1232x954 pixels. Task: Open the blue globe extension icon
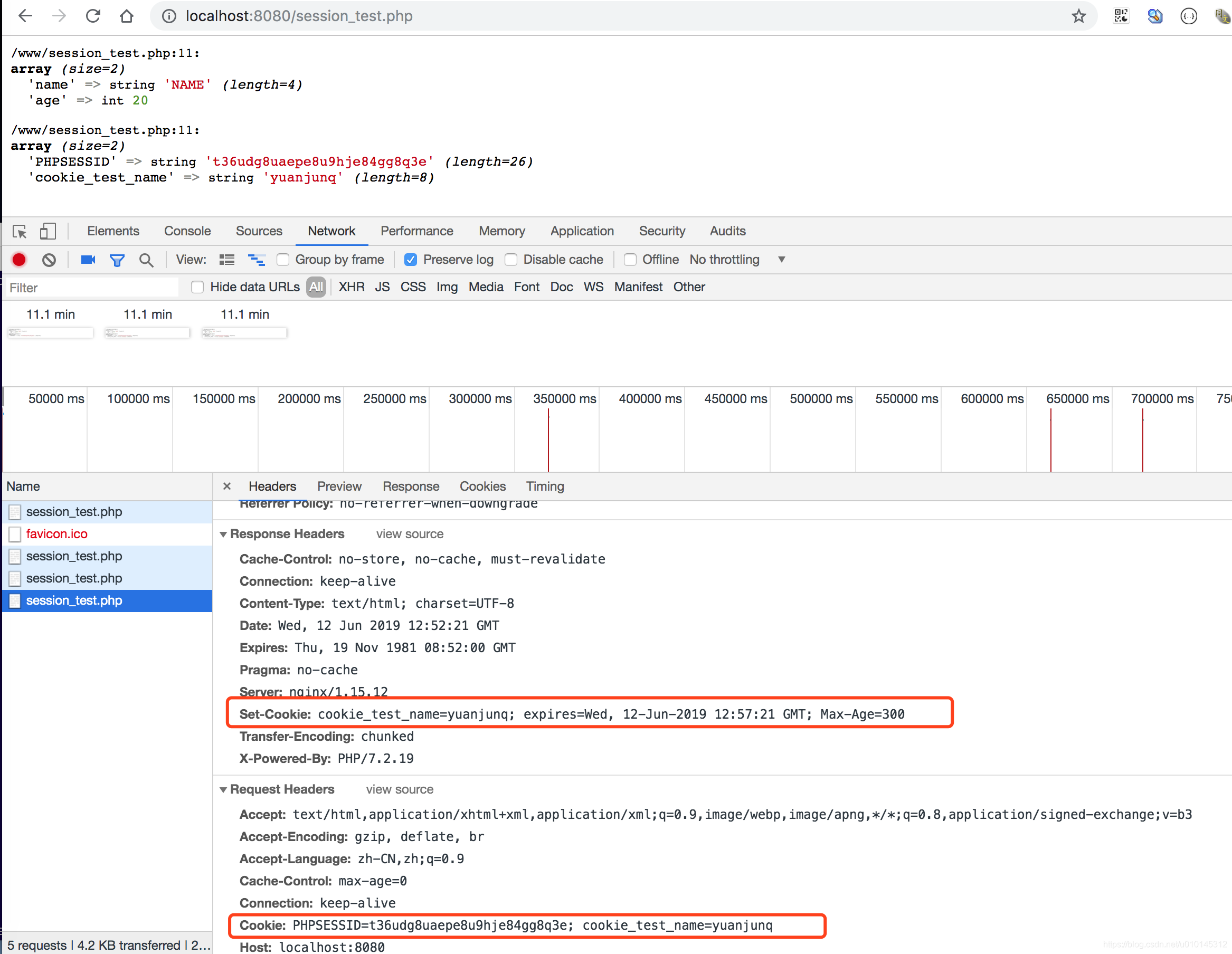[x=1154, y=16]
